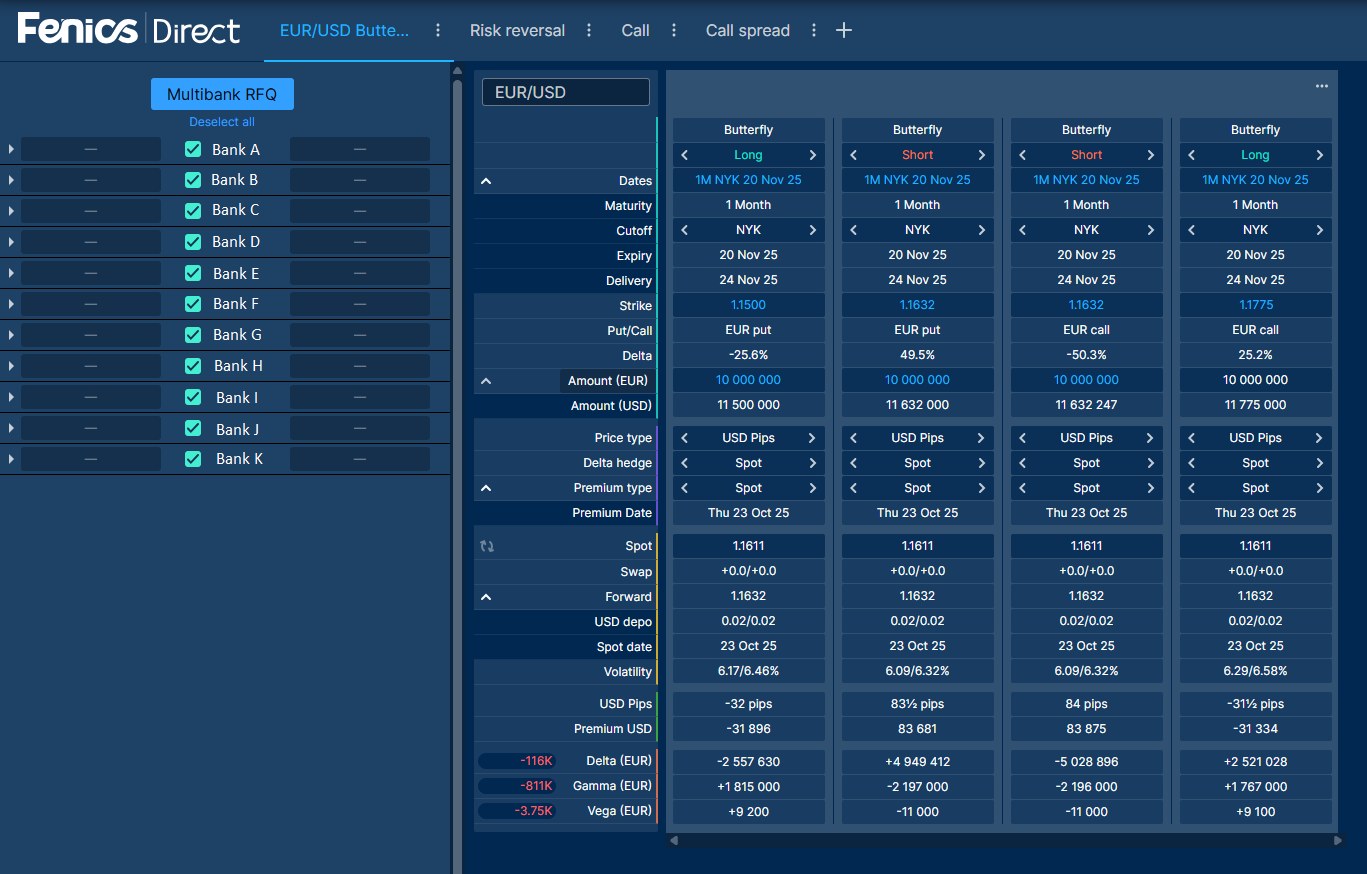
Task: Expand the Bank C row triangle
Action: pyautogui.click(x=11, y=211)
